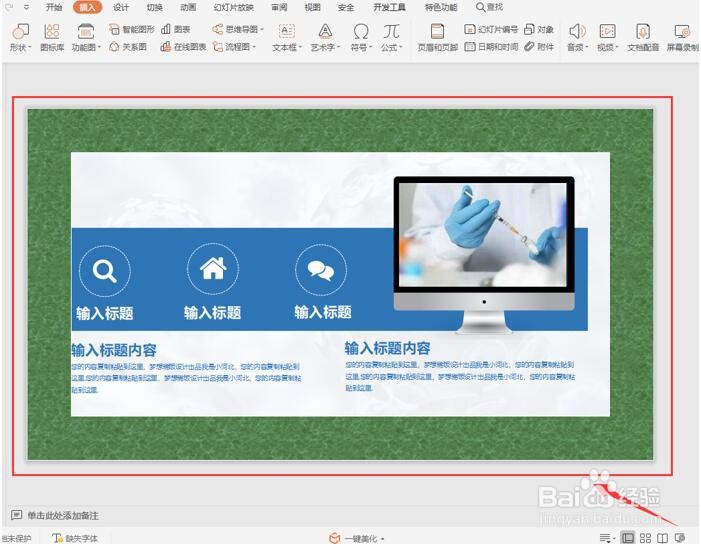Click the paragraph under the right heading
Viewport: 701px width, 544px height.
[460, 376]
